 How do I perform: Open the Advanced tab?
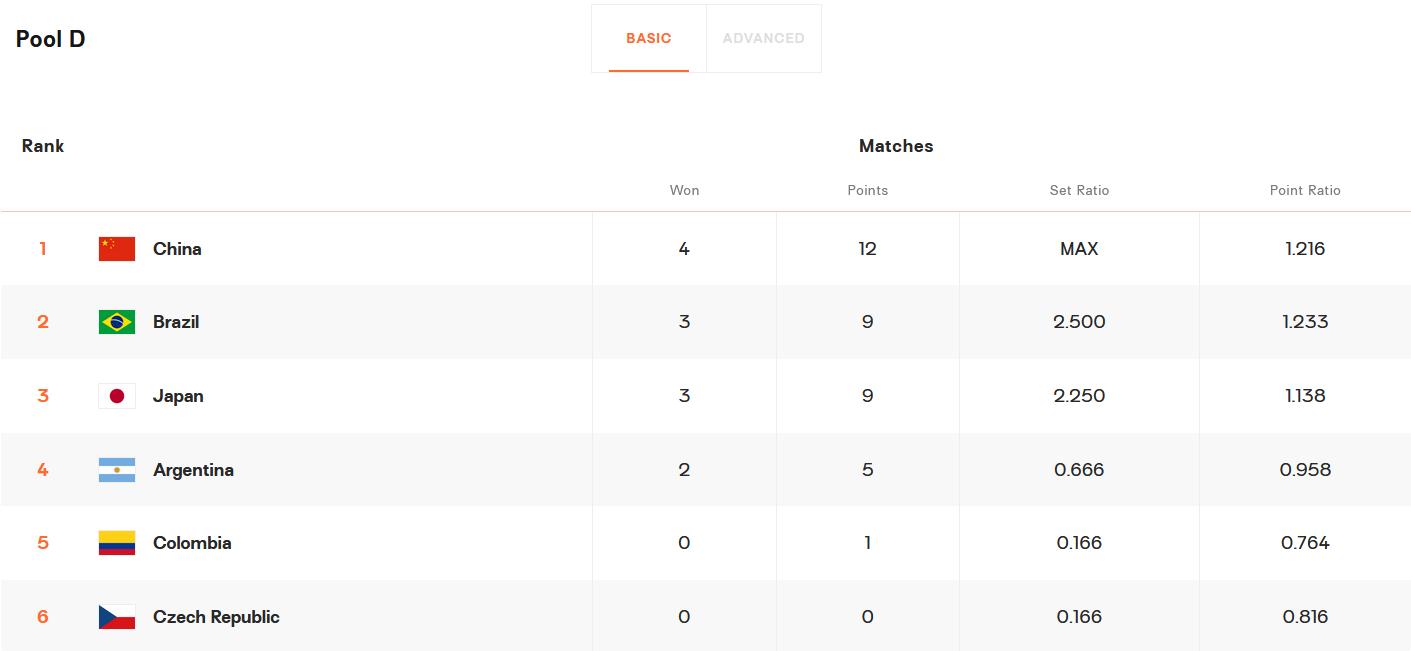763,39
